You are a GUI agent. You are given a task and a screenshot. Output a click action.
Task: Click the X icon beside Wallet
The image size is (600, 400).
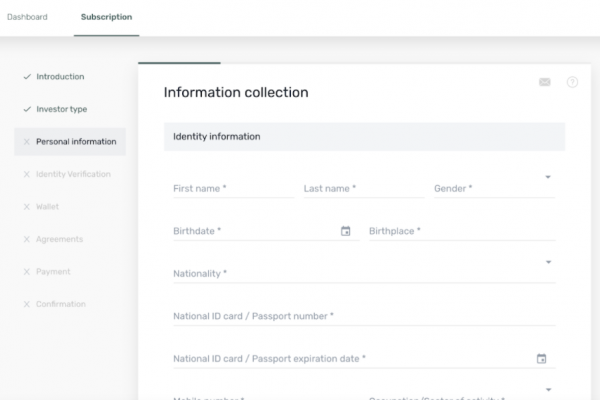pos(26,207)
